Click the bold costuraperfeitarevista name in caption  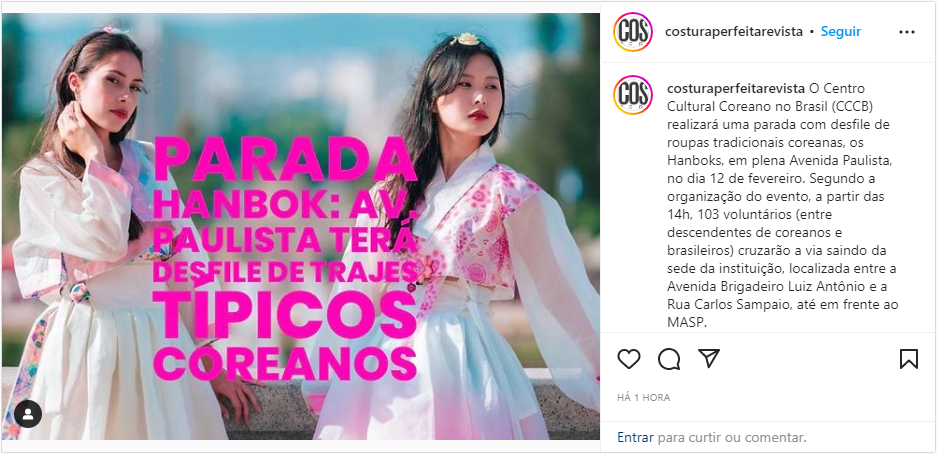tap(735, 89)
